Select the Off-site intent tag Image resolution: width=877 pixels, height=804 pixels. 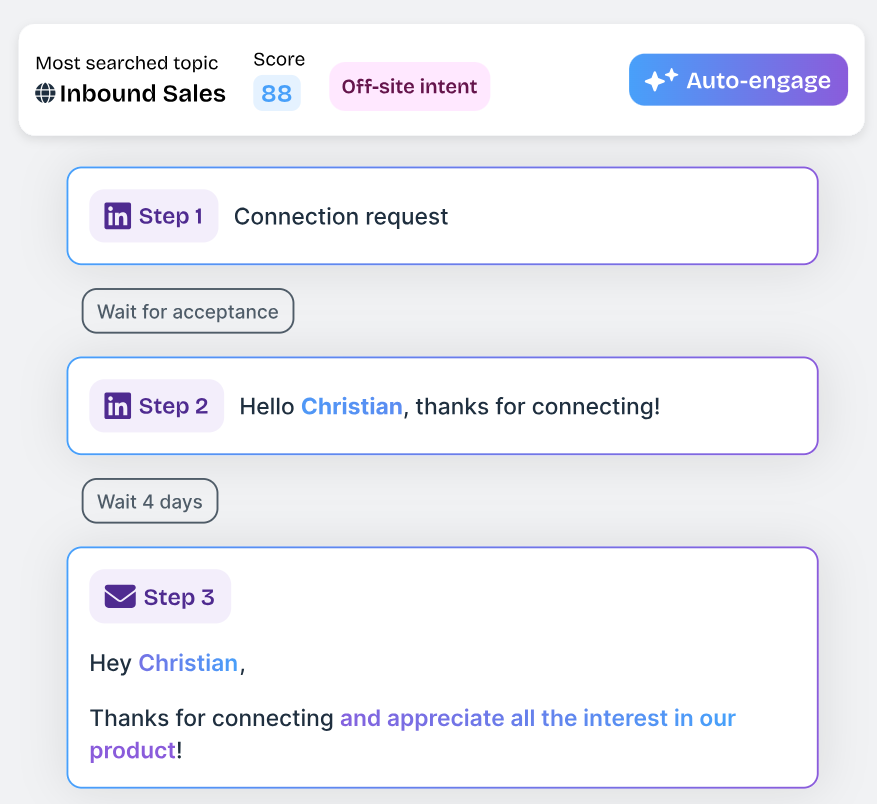[x=409, y=86]
